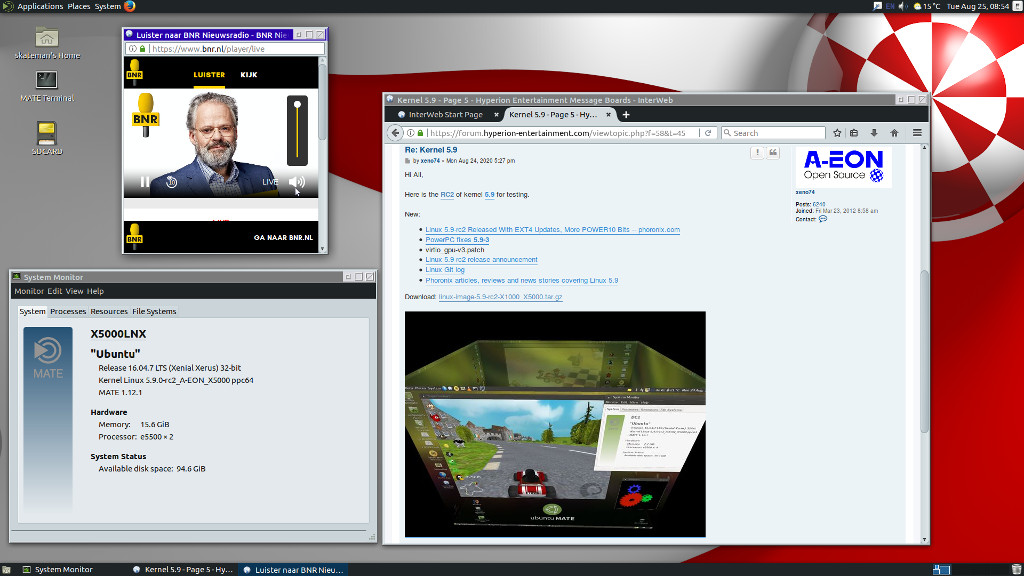This screenshot has width=1024, height=576.
Task: Open the InterWeb hamburger menu
Action: (x=917, y=133)
